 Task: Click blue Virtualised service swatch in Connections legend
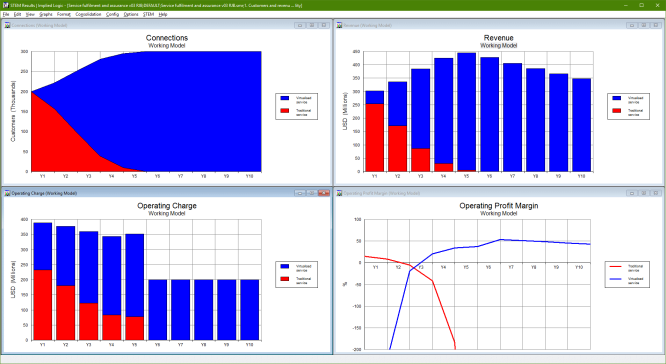[285, 98]
